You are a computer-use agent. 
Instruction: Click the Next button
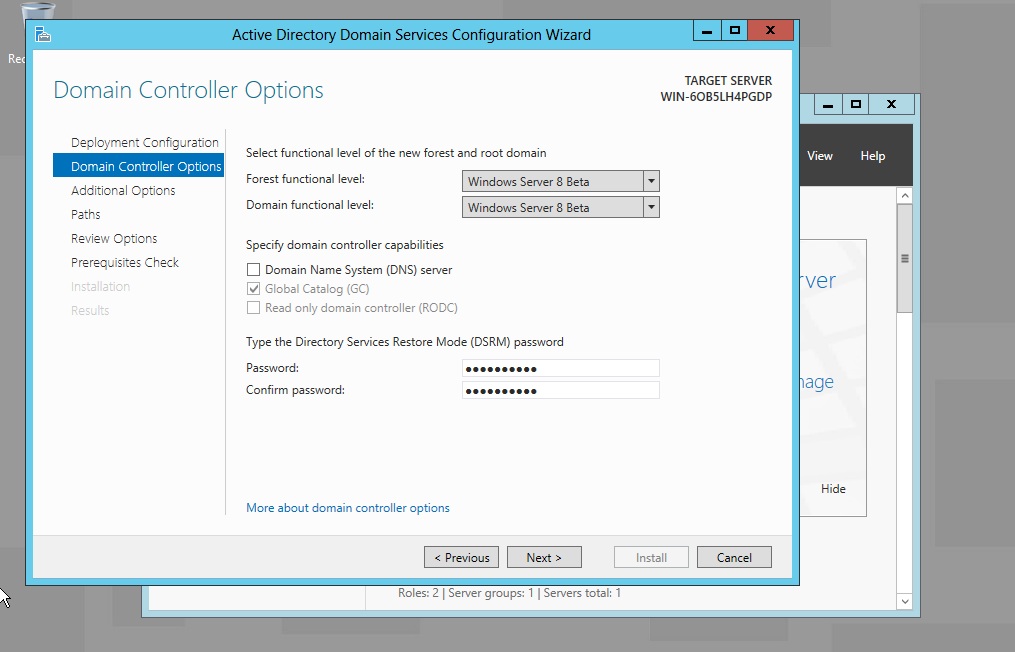click(x=544, y=557)
